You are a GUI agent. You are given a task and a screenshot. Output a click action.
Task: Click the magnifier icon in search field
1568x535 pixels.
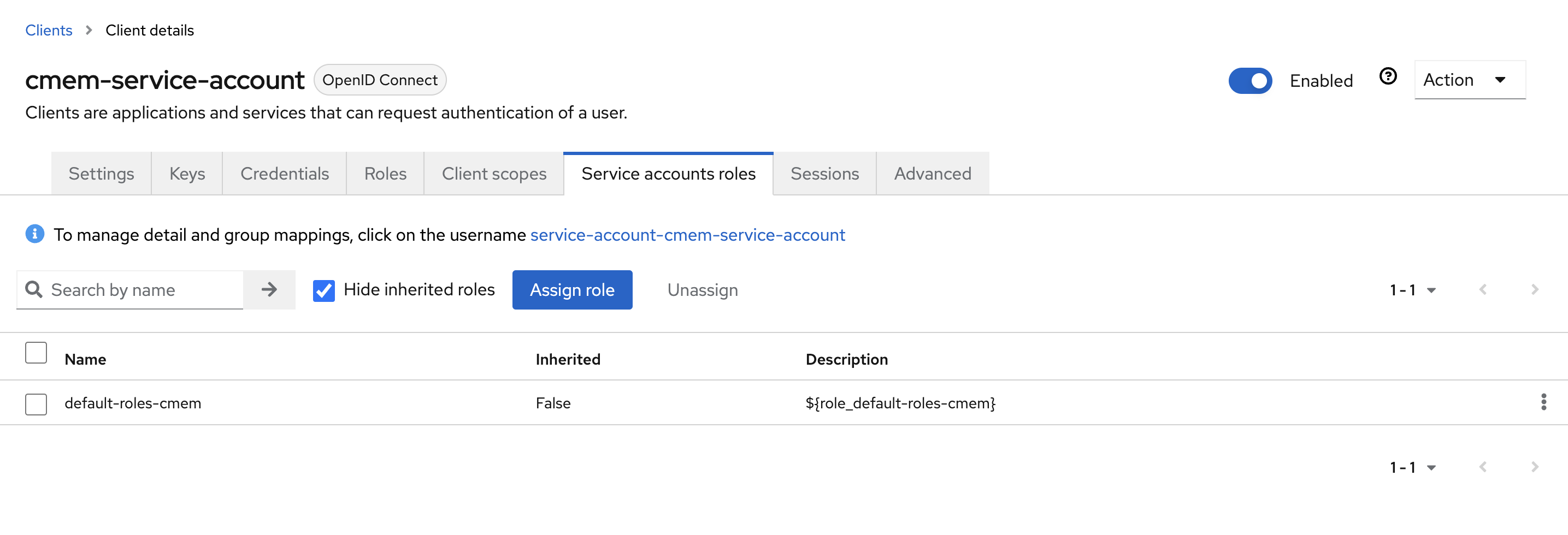(x=34, y=290)
